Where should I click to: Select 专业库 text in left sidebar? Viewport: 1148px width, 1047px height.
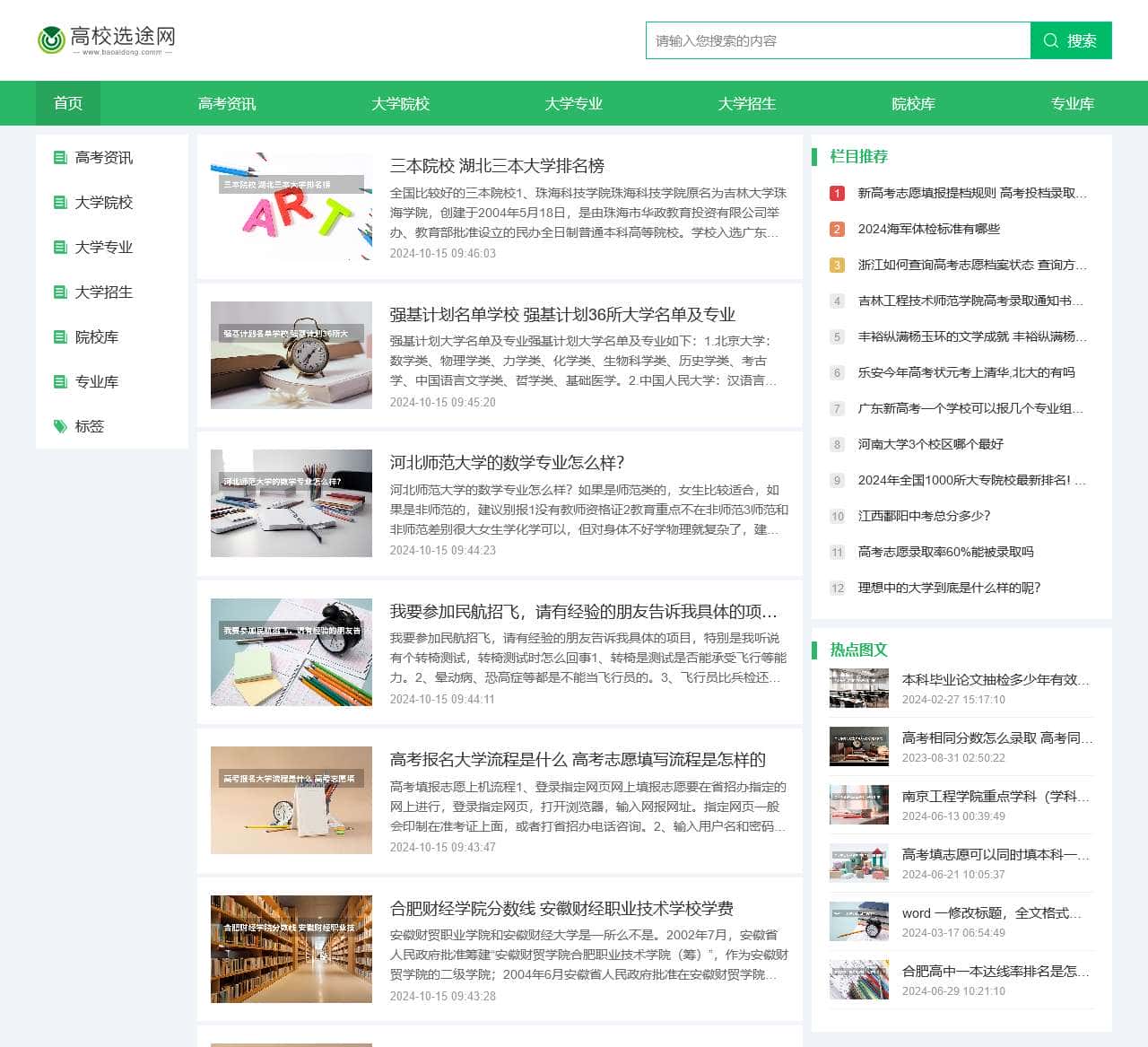click(97, 382)
